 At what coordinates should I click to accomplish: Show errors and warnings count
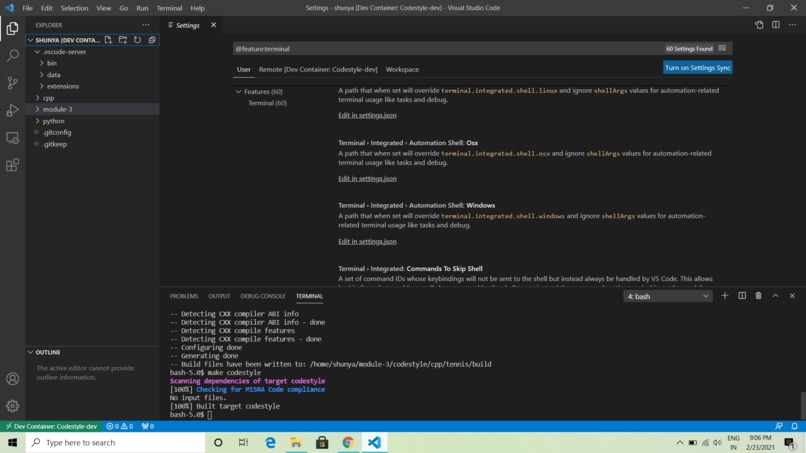[x=119, y=426]
